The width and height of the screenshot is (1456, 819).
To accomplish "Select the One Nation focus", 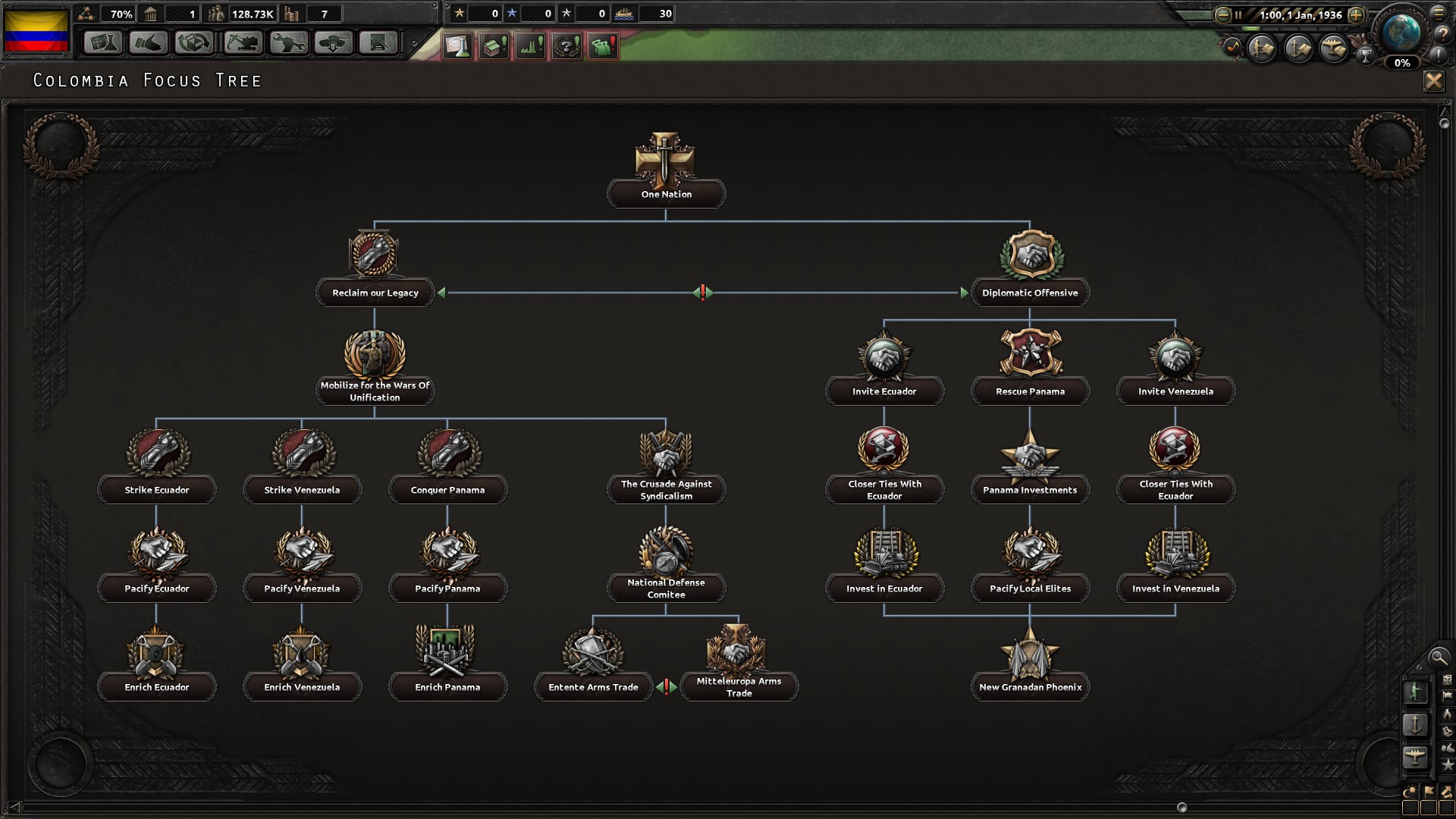I will pyautogui.click(x=666, y=171).
